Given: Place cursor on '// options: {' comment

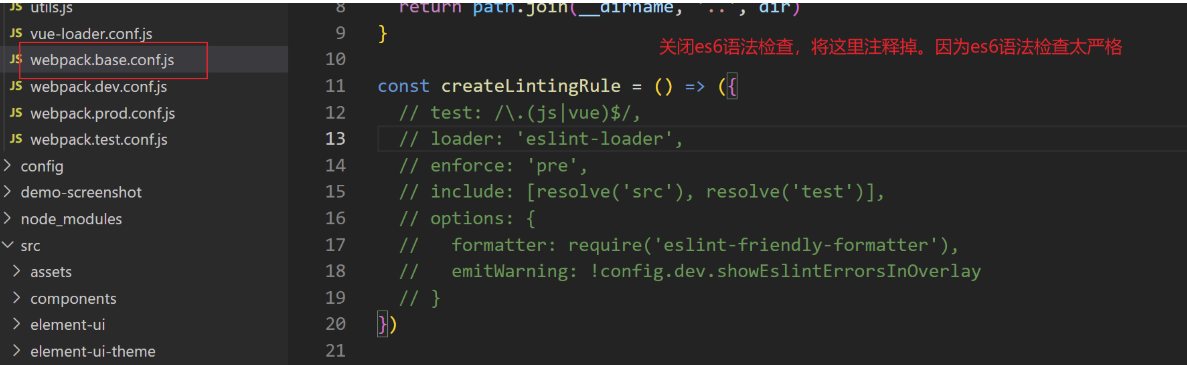Looking at the screenshot, I should point(468,219).
